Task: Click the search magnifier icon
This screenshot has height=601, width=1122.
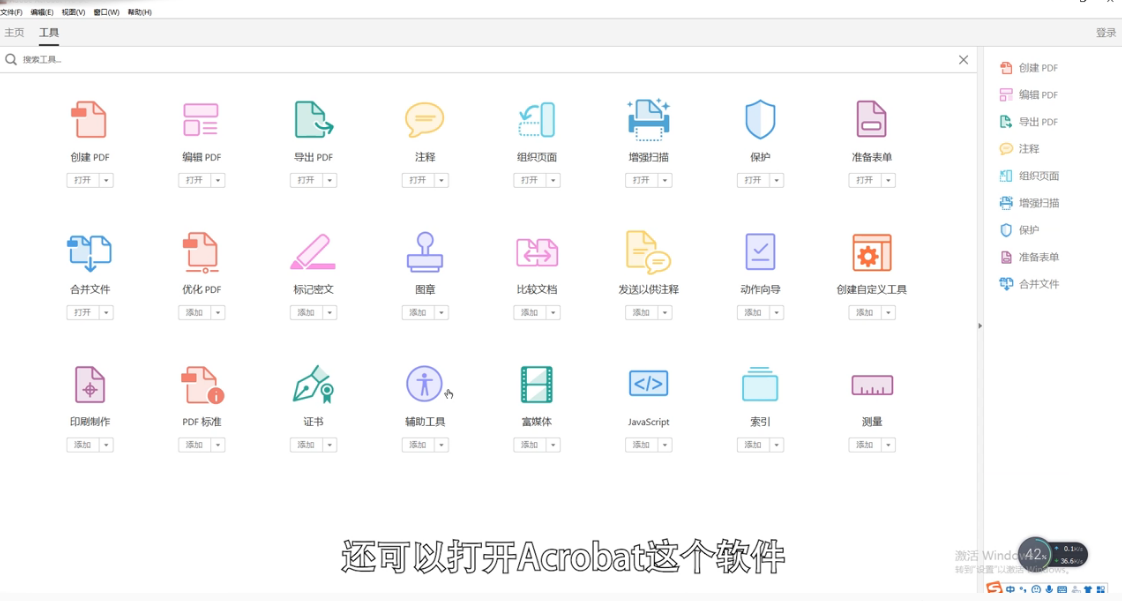Action: coord(11,59)
